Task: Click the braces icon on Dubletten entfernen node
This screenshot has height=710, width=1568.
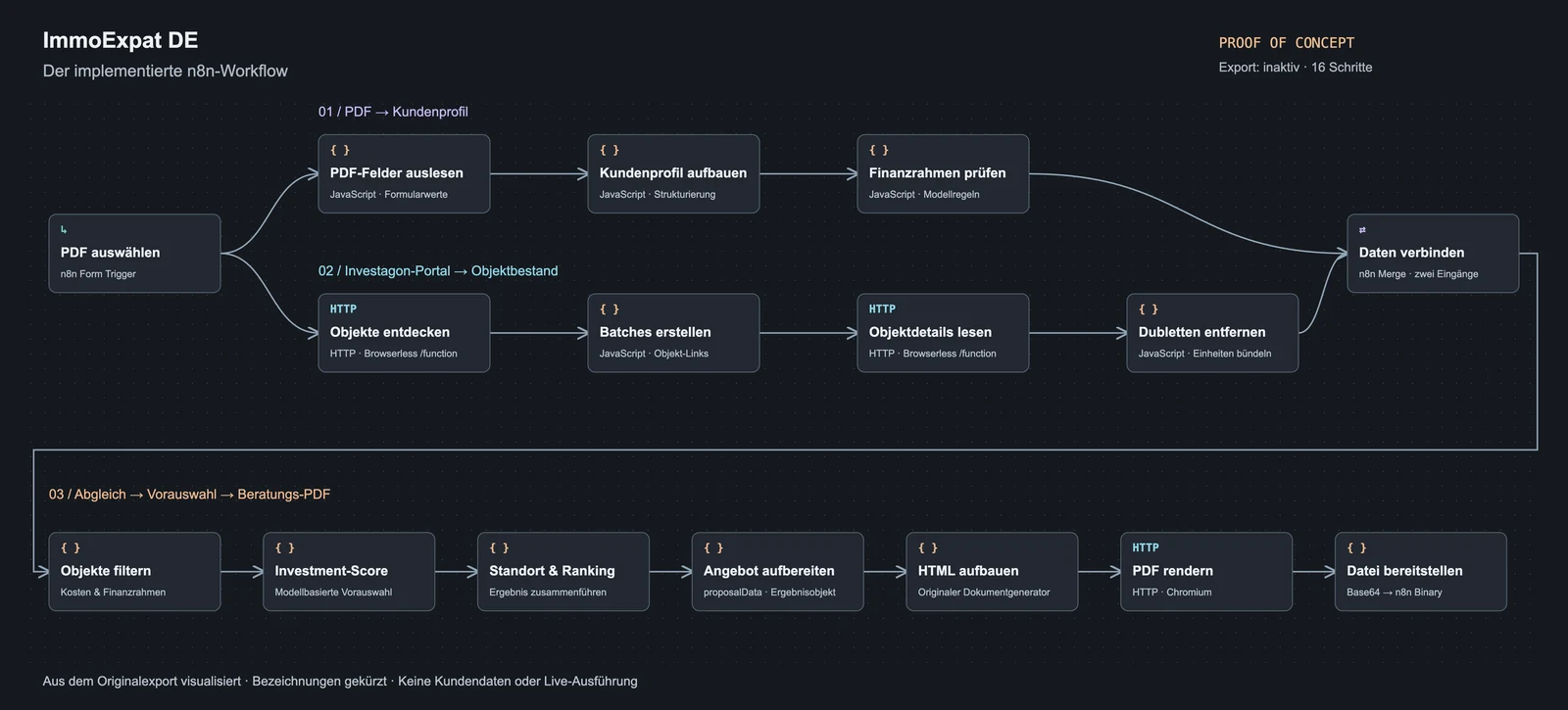Action: coord(1149,309)
